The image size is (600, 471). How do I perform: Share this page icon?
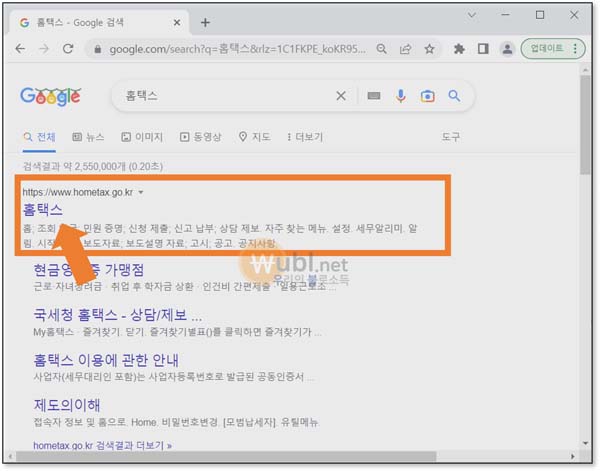tap(405, 49)
